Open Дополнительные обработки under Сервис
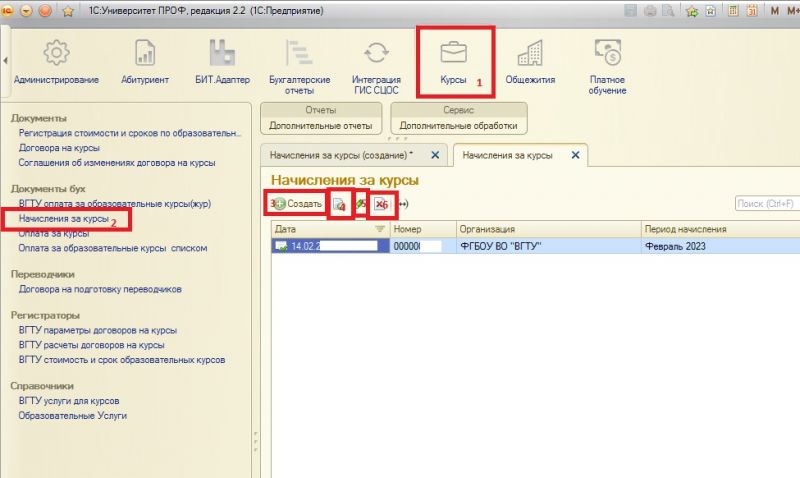800x478 pixels. click(457, 126)
